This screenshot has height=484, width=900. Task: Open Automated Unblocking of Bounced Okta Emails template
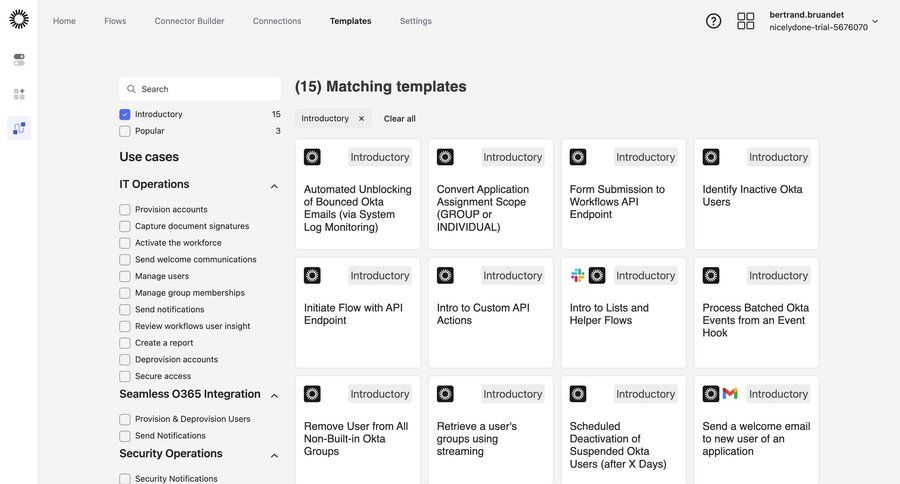(x=358, y=194)
